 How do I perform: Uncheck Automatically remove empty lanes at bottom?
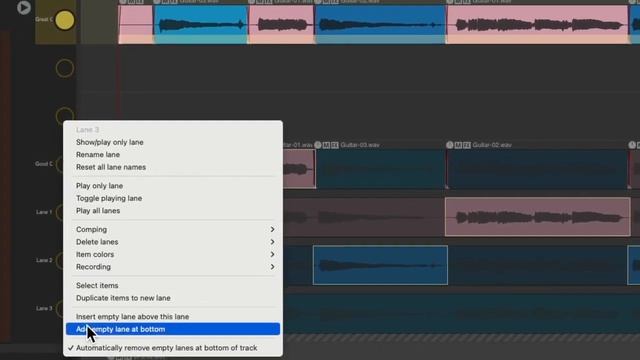coord(173,348)
